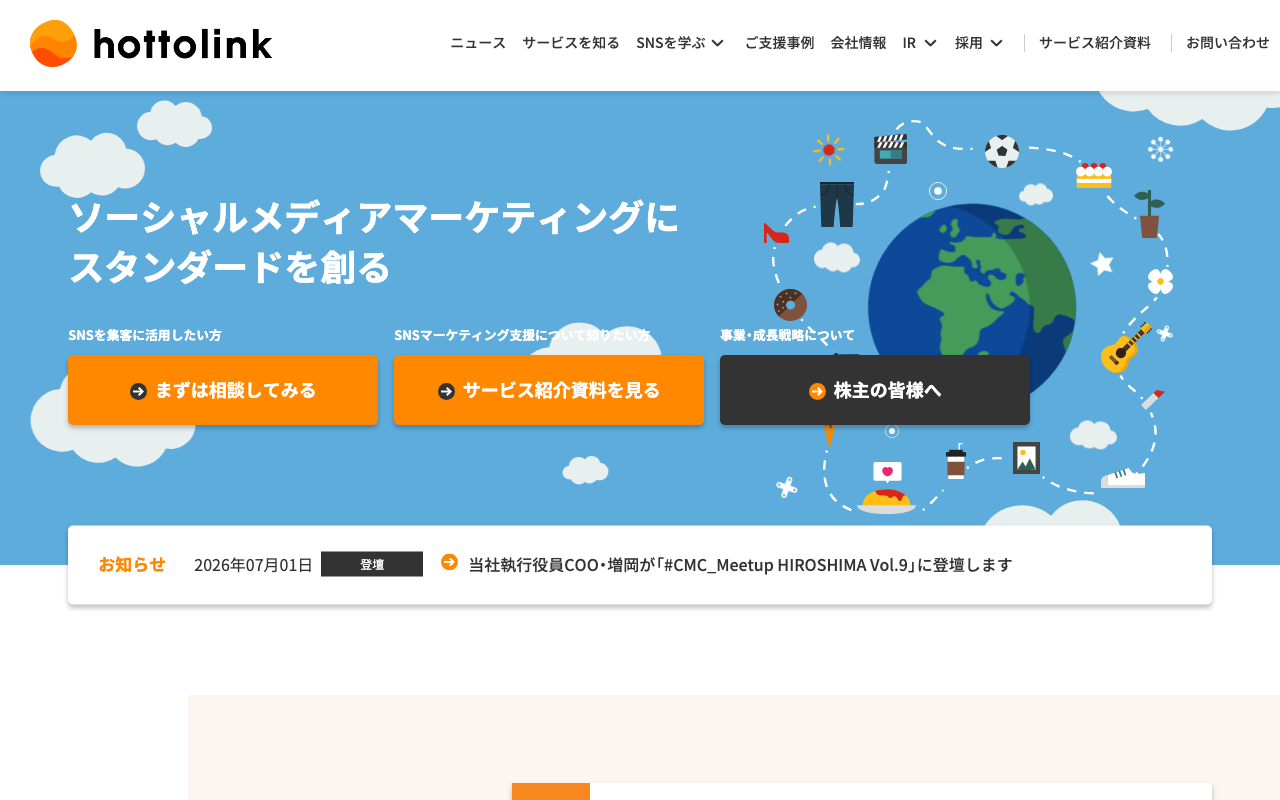Expand the IR dropdown menu chevron
The image size is (1280, 800).
(930, 43)
